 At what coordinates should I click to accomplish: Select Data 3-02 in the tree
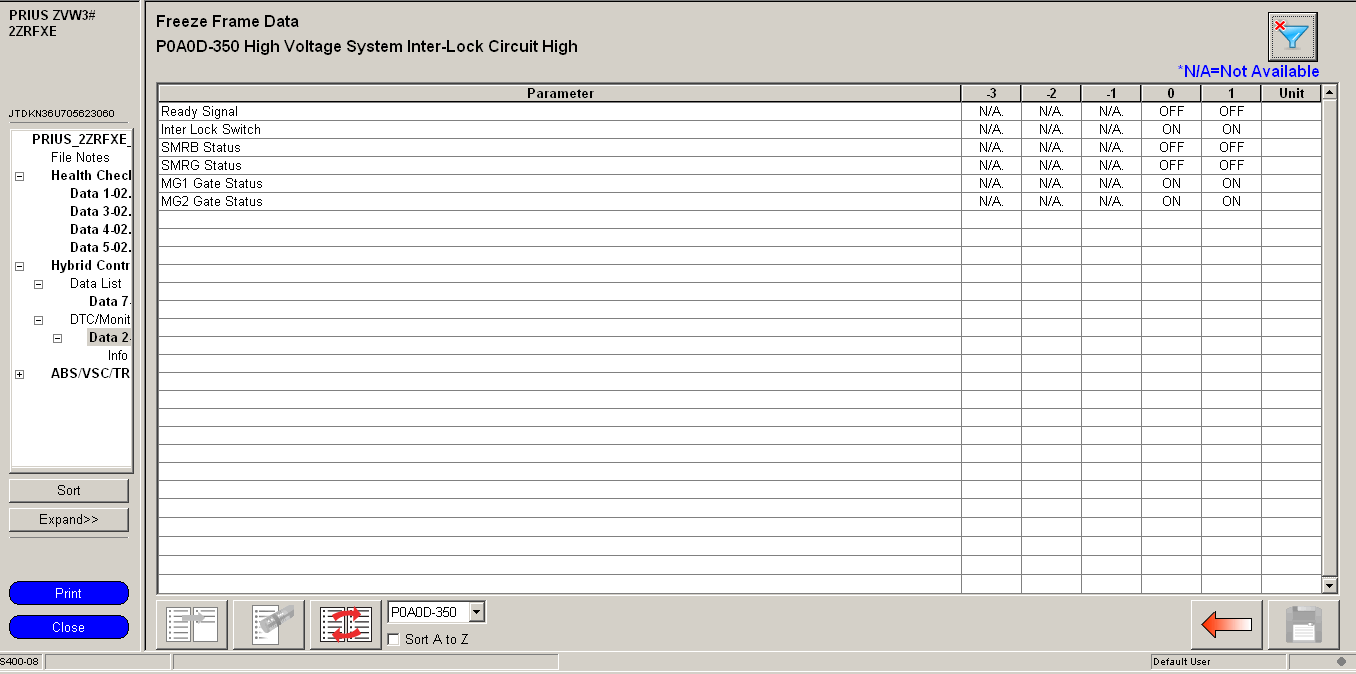[x=100, y=211]
